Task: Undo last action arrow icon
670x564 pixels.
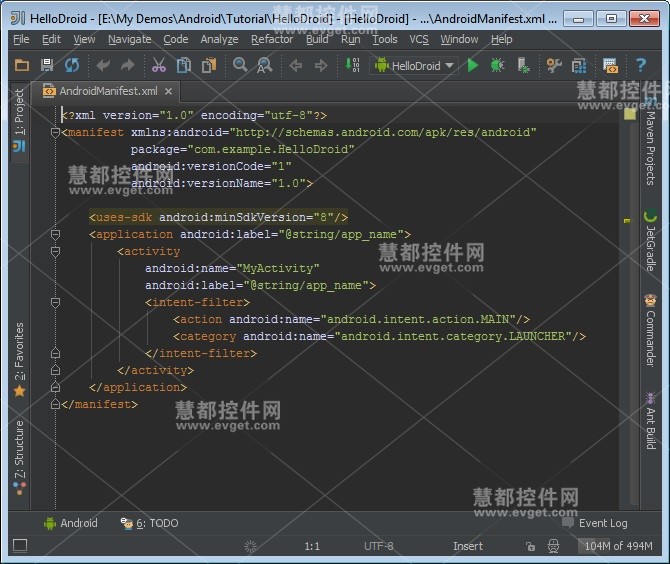Action: [103, 65]
